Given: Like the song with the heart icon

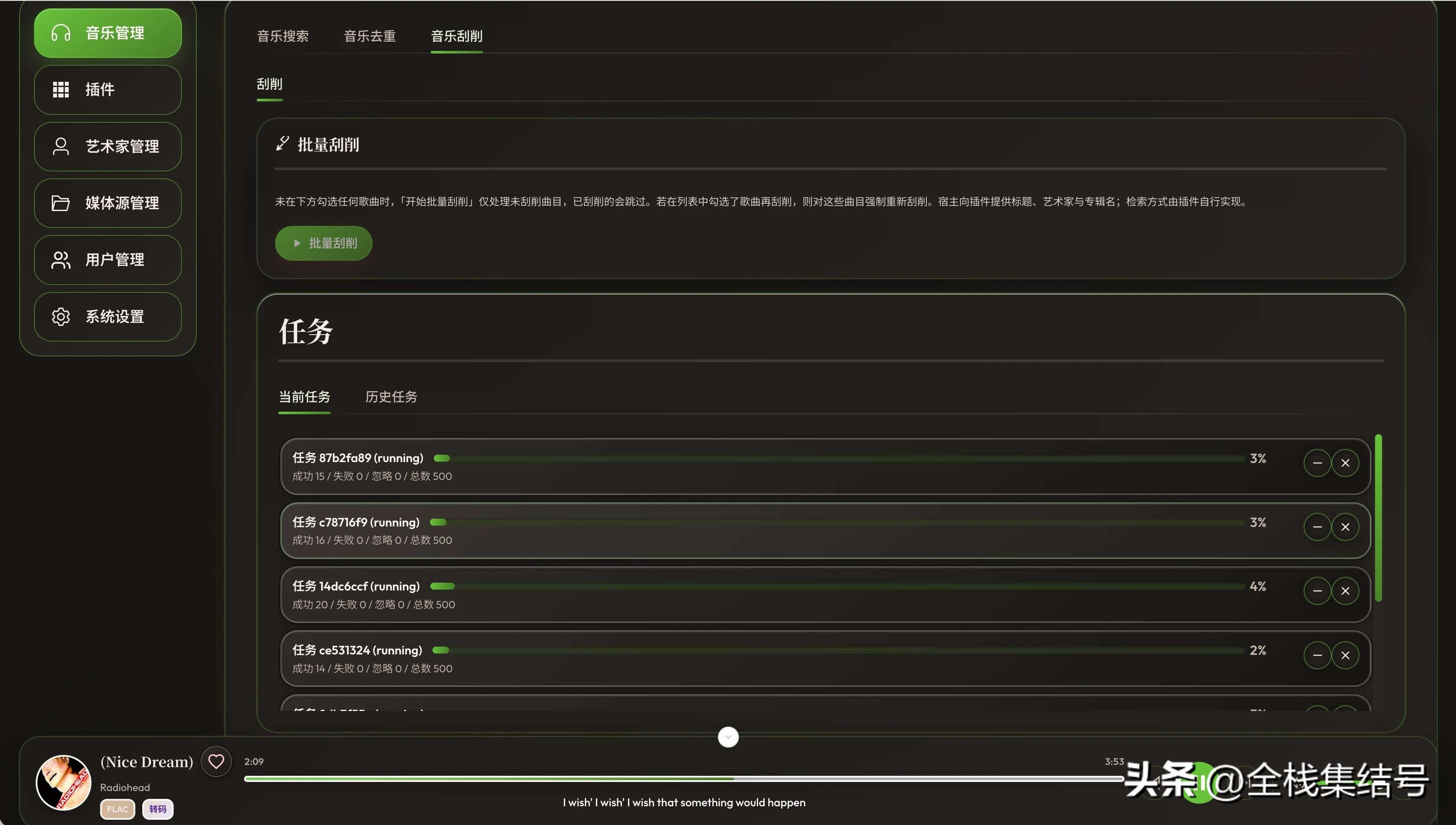Looking at the screenshot, I should [216, 761].
